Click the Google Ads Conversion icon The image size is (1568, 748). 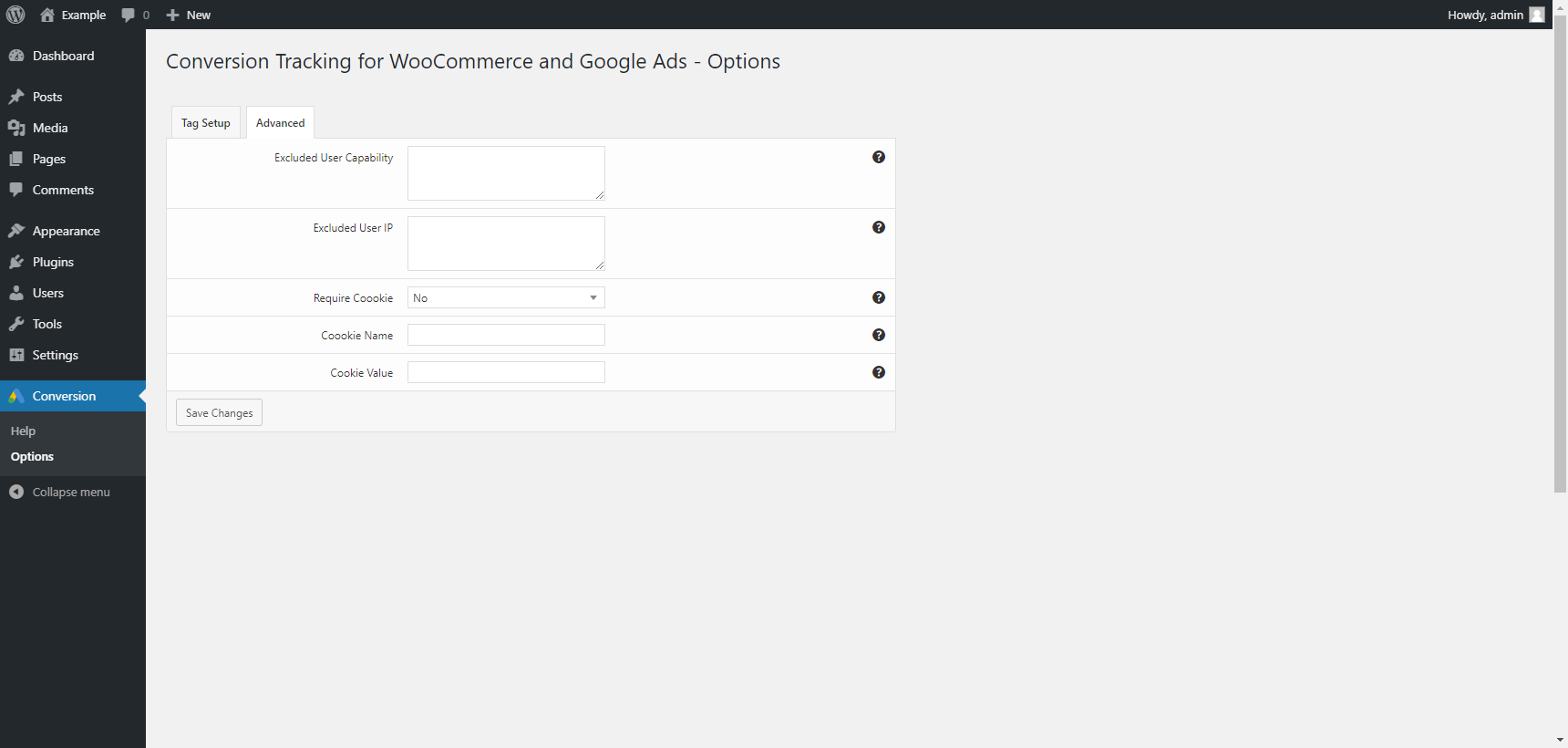point(16,396)
